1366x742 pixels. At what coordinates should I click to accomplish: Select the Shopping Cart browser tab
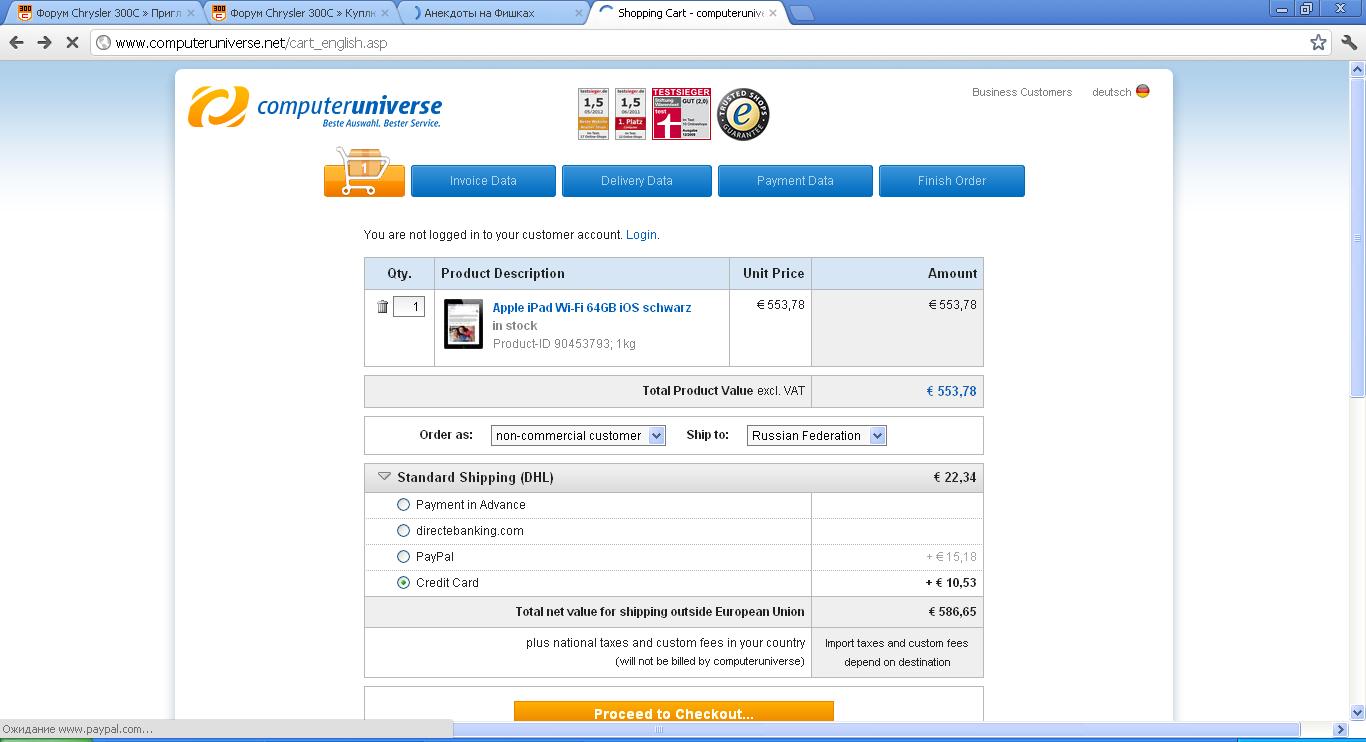click(688, 13)
